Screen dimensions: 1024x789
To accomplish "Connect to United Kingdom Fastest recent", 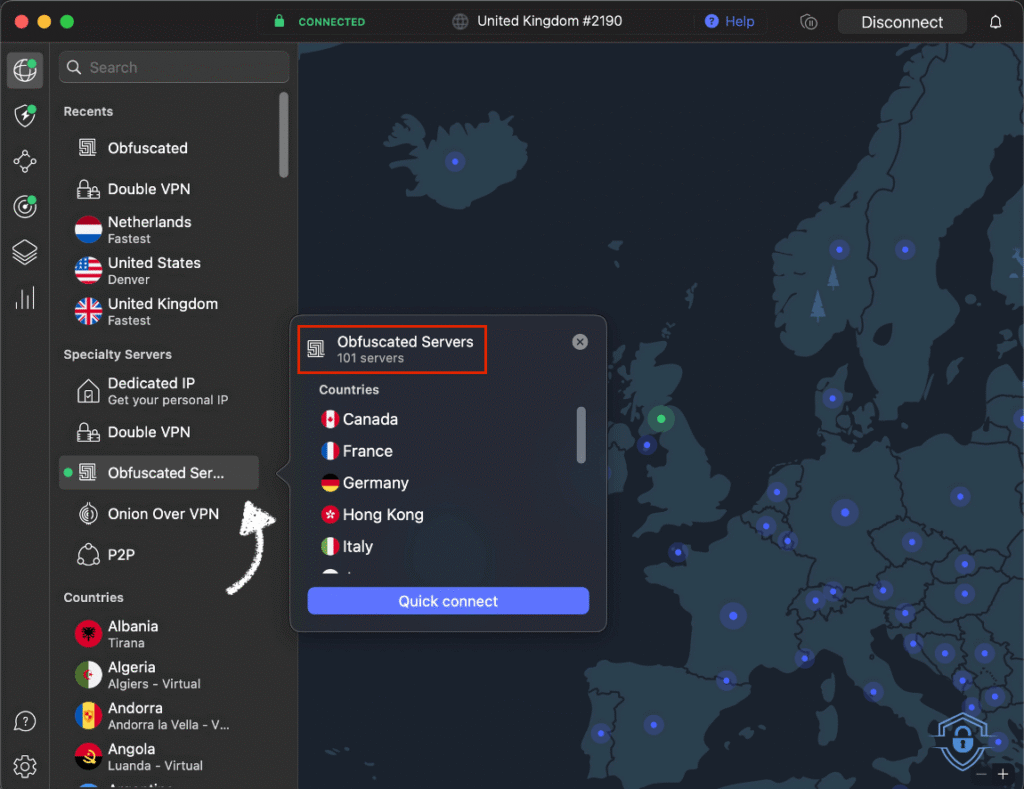I will pos(159,312).
